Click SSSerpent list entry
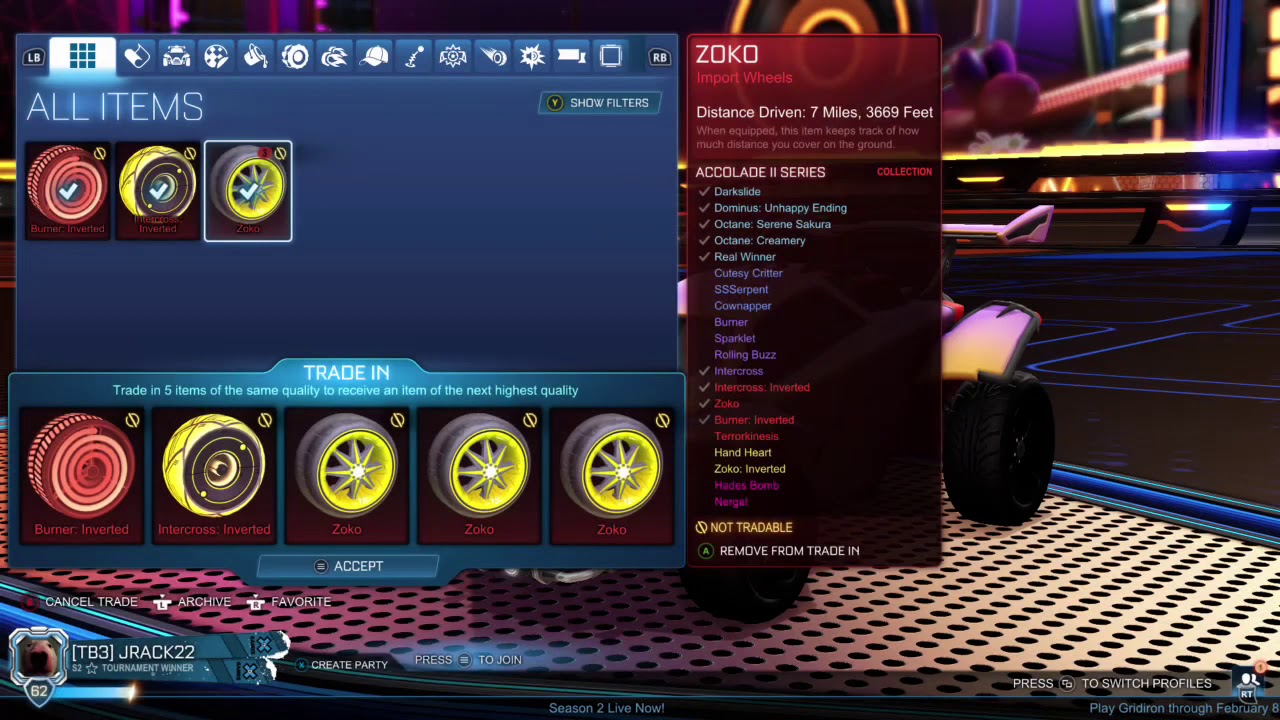 [x=741, y=290]
